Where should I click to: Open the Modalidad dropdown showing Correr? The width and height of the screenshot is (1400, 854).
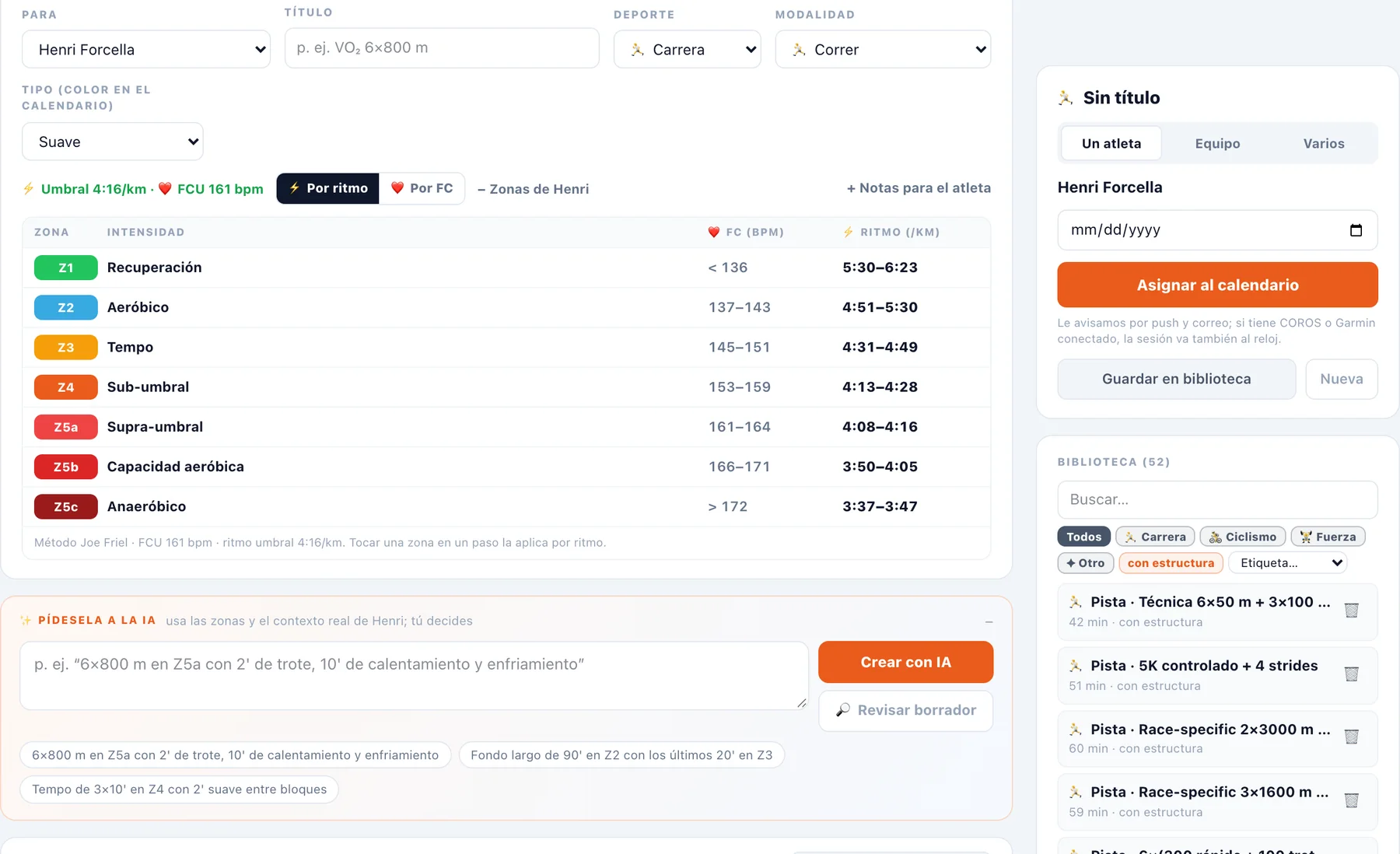[x=883, y=49]
